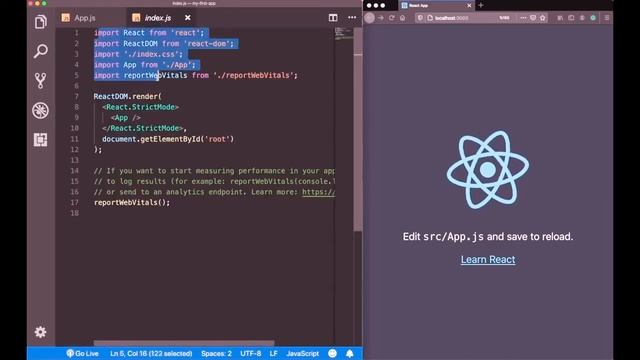Click on 'reportWebVitals();' on line 17
The width and height of the screenshot is (640, 360).
tap(132, 202)
